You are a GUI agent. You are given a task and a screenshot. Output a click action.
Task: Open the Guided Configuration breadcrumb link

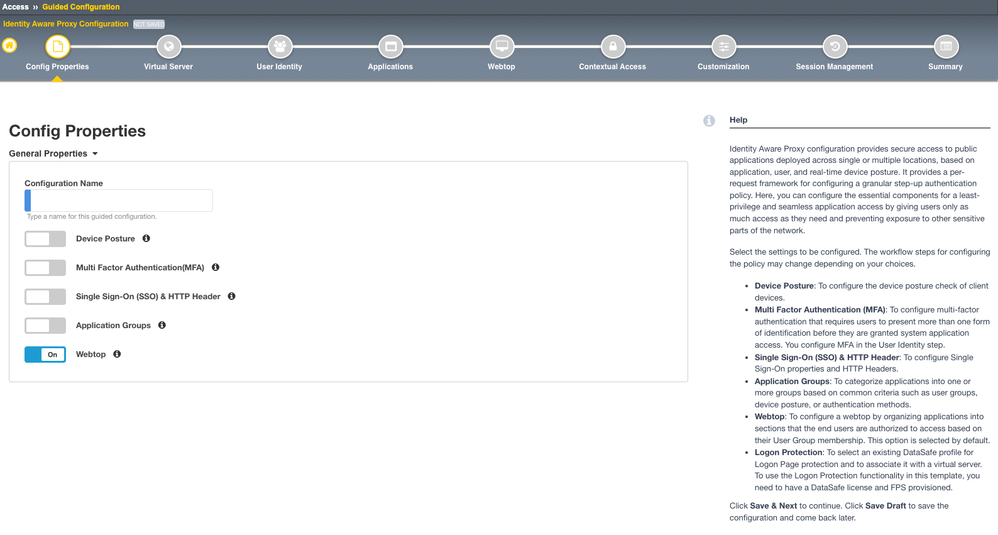point(81,7)
